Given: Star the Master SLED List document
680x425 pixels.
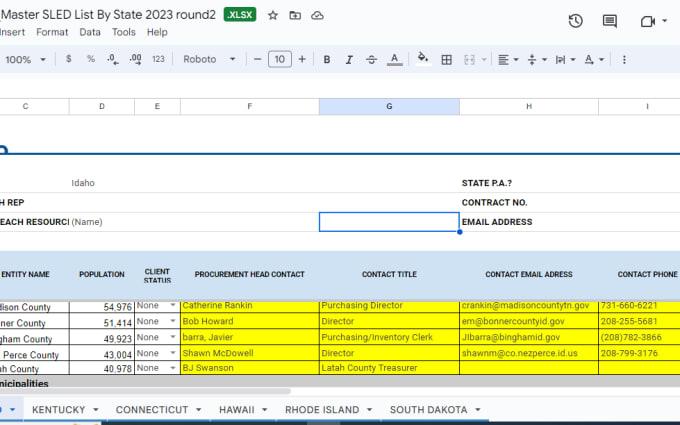Looking at the screenshot, I should tap(273, 16).
